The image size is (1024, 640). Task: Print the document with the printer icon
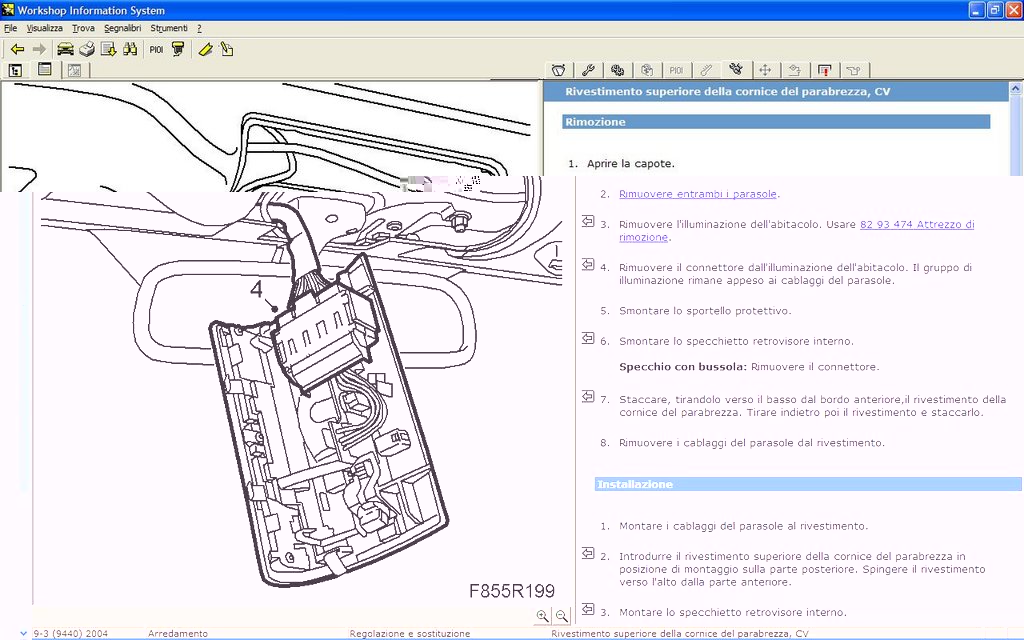click(87, 49)
